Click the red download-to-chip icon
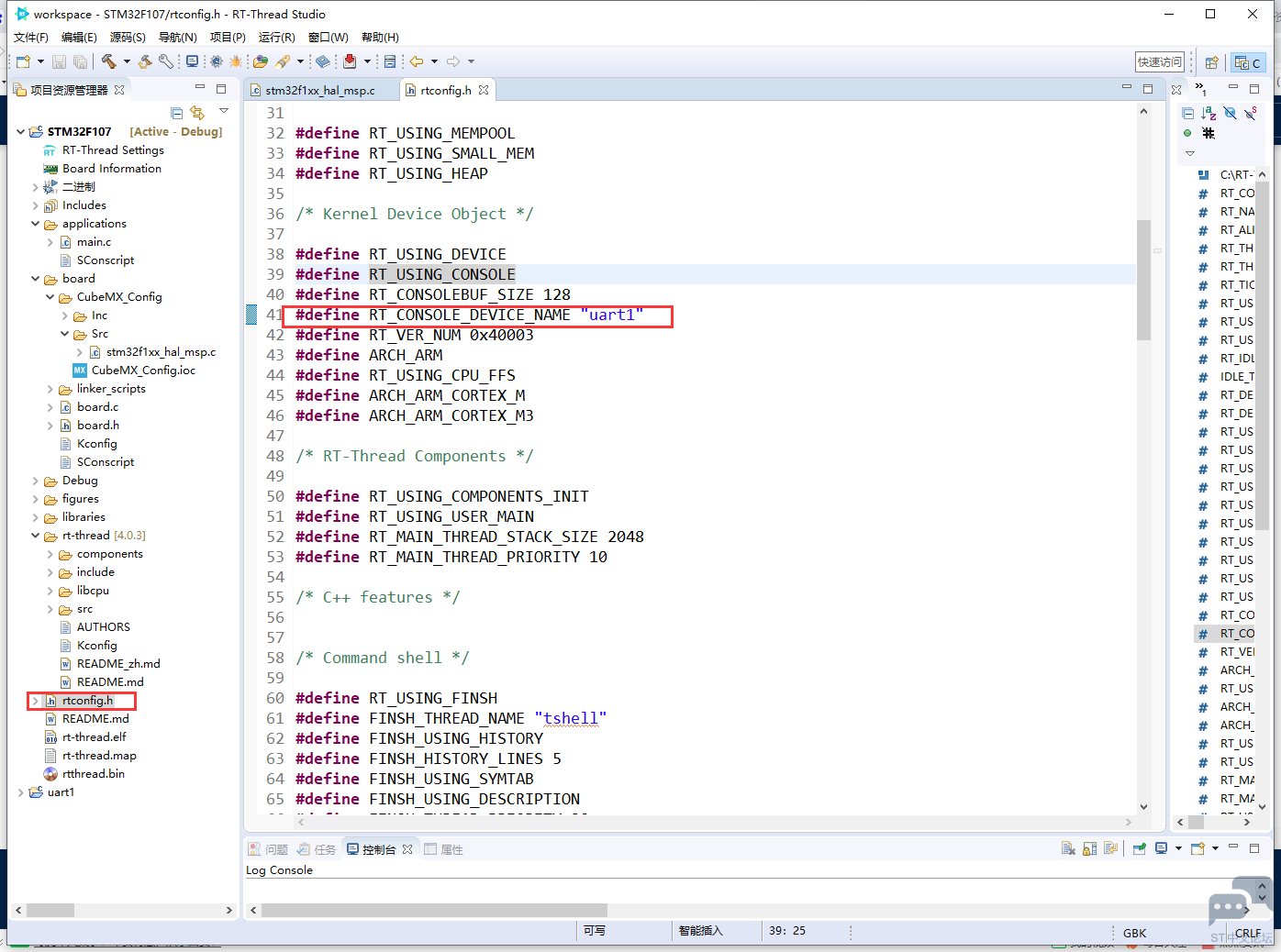1281x952 pixels. click(350, 61)
